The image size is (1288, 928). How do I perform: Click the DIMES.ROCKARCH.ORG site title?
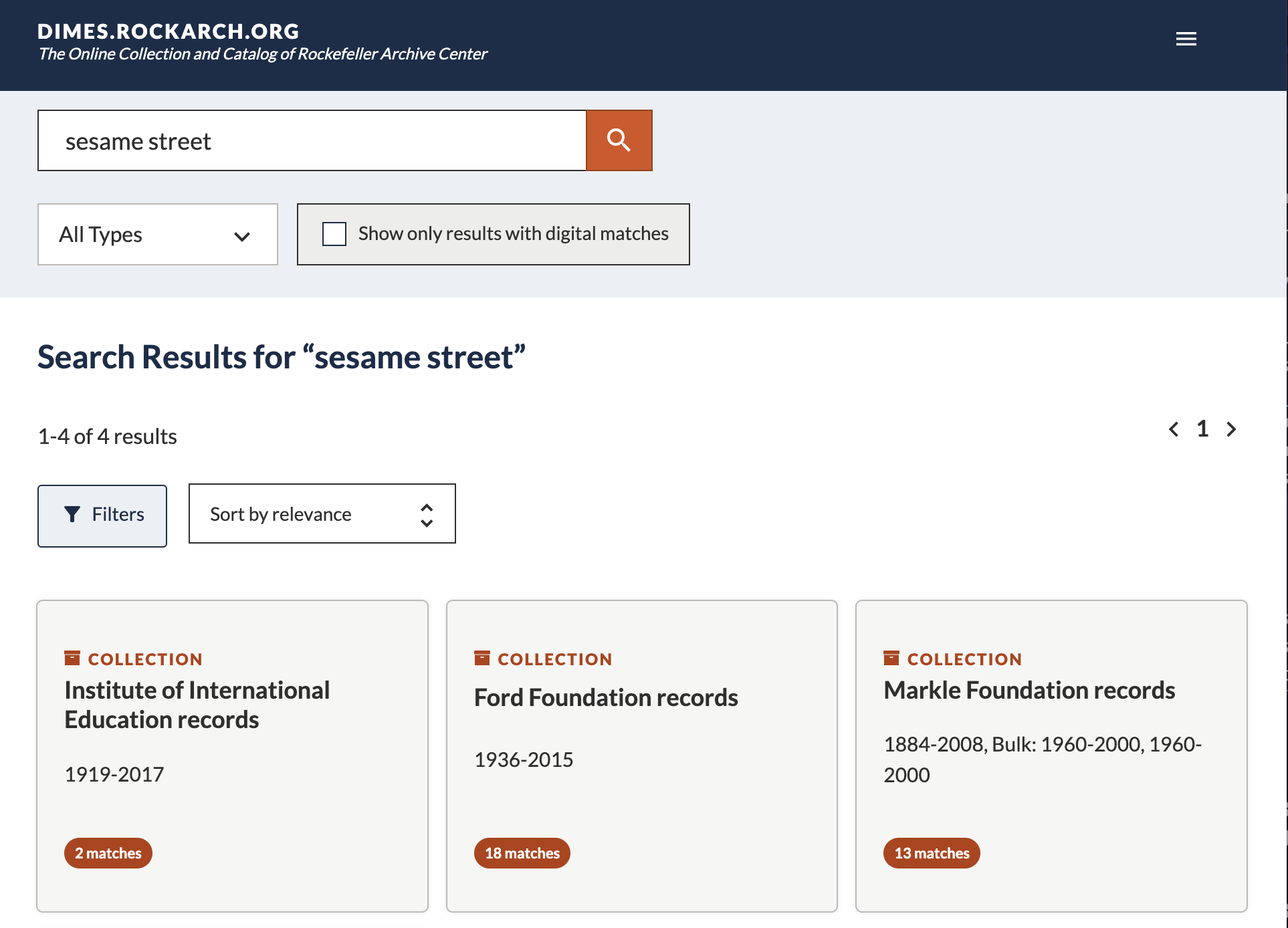point(169,31)
